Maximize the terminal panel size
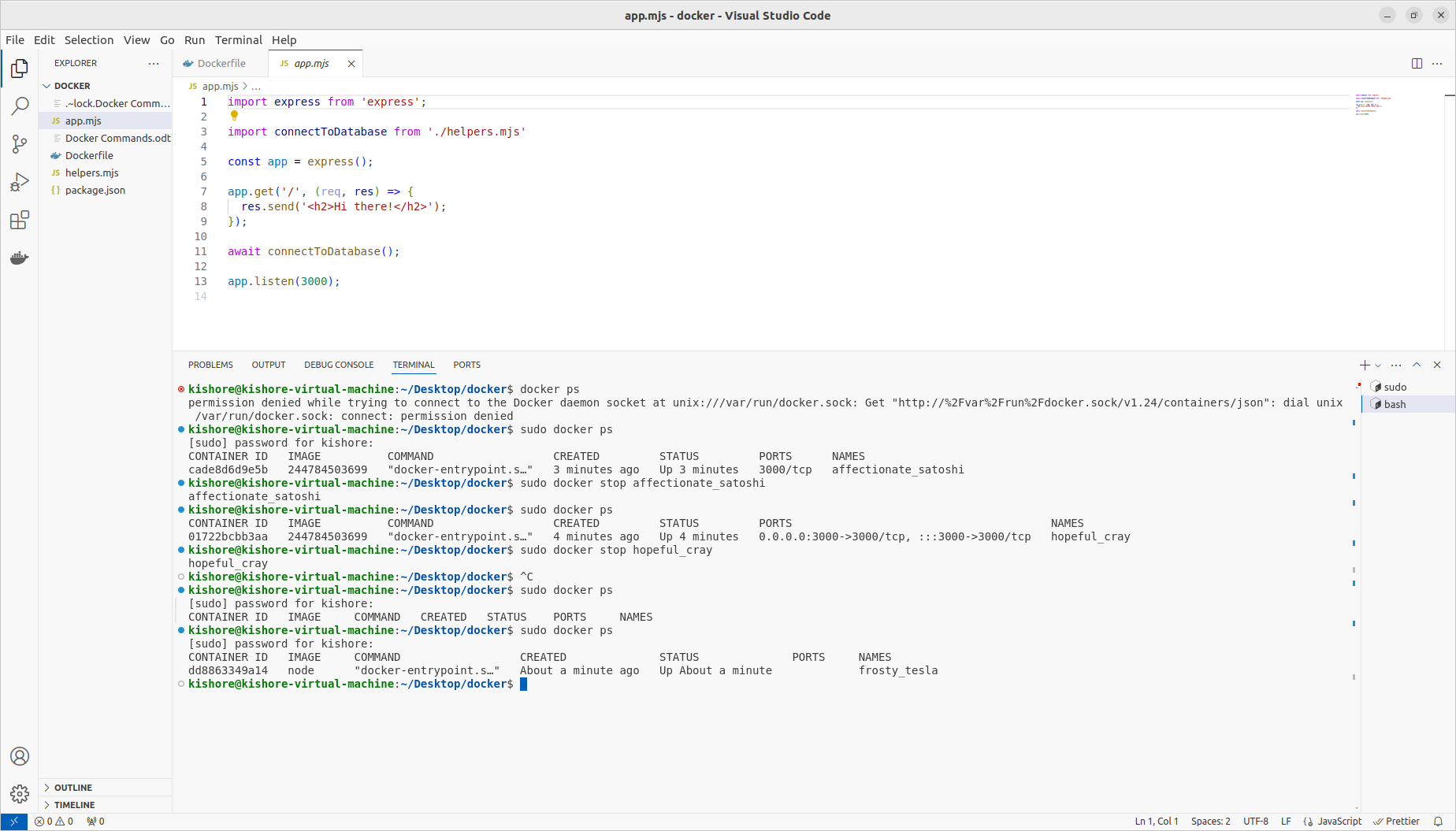This screenshot has width=1456, height=831. [x=1417, y=365]
